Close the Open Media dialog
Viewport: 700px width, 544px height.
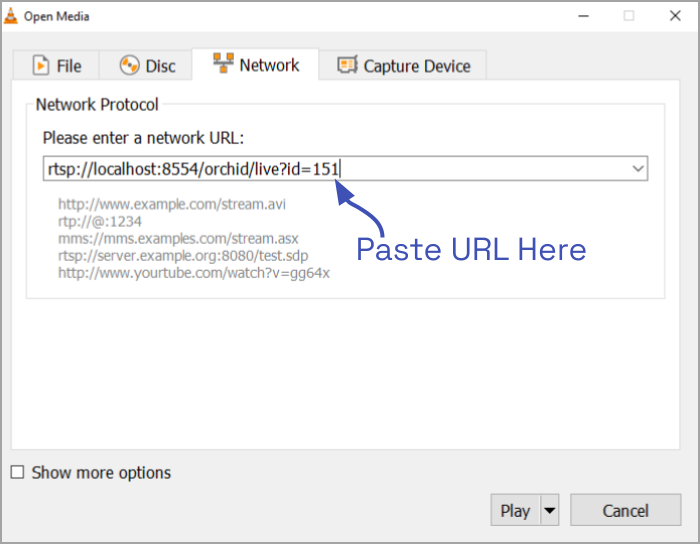pyautogui.click(x=675, y=16)
